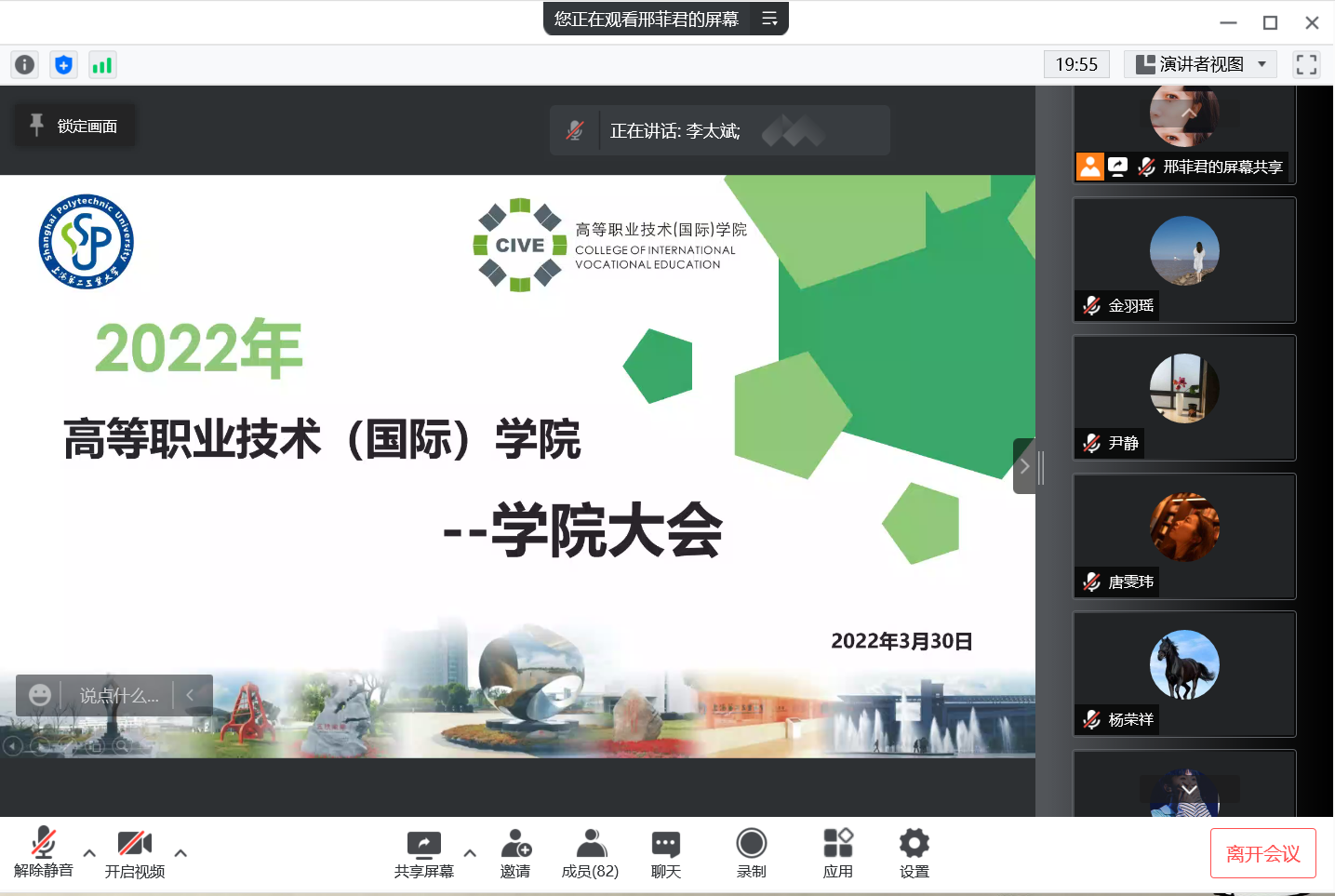Click host badge icon on 邢菲君 tile
Image resolution: width=1335 pixels, height=896 pixels.
pyautogui.click(x=1090, y=167)
